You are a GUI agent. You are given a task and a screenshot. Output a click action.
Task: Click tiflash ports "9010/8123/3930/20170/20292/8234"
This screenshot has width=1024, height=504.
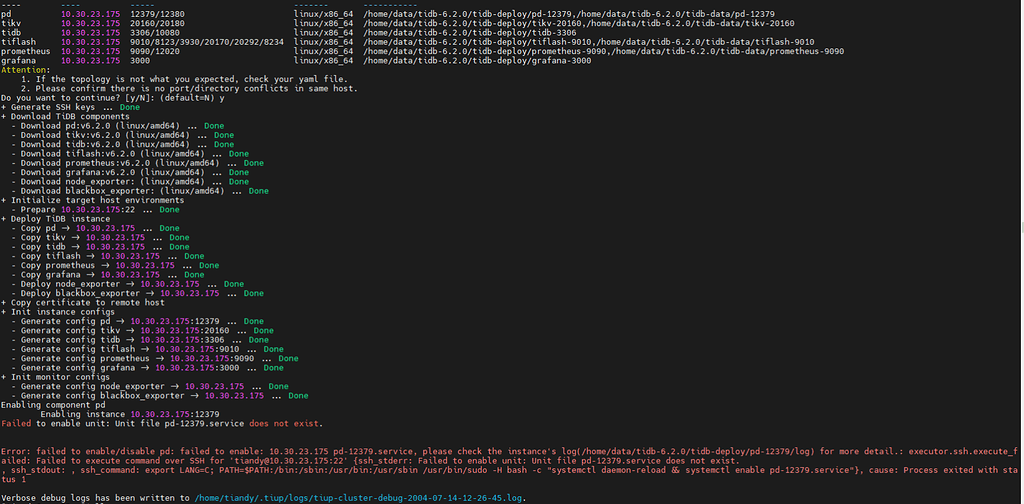point(207,42)
